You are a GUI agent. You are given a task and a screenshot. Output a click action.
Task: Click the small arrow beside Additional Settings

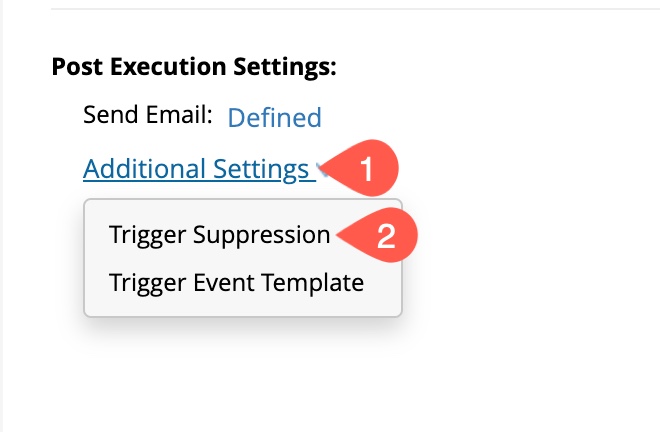[x=318, y=169]
